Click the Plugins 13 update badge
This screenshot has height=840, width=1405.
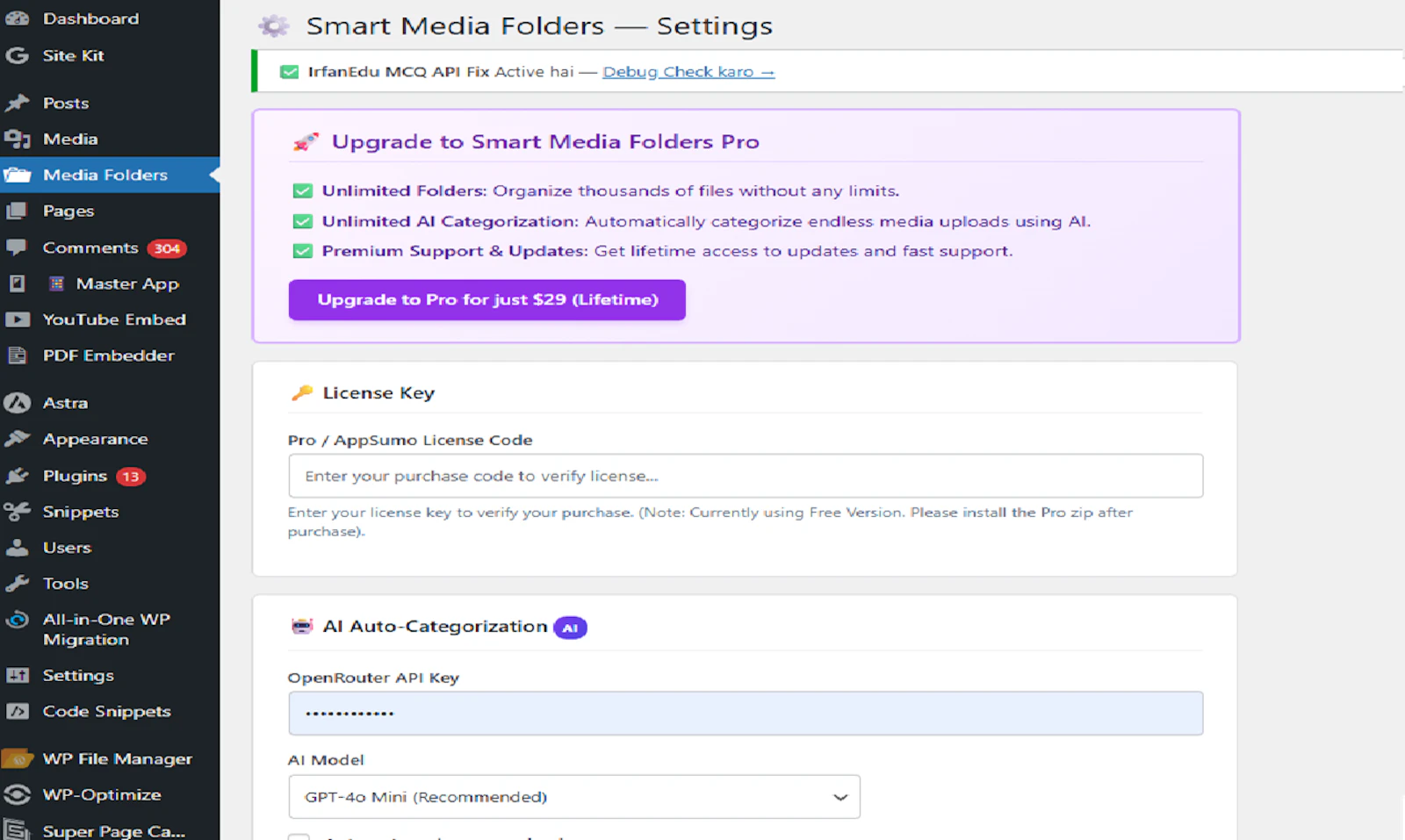[131, 477]
